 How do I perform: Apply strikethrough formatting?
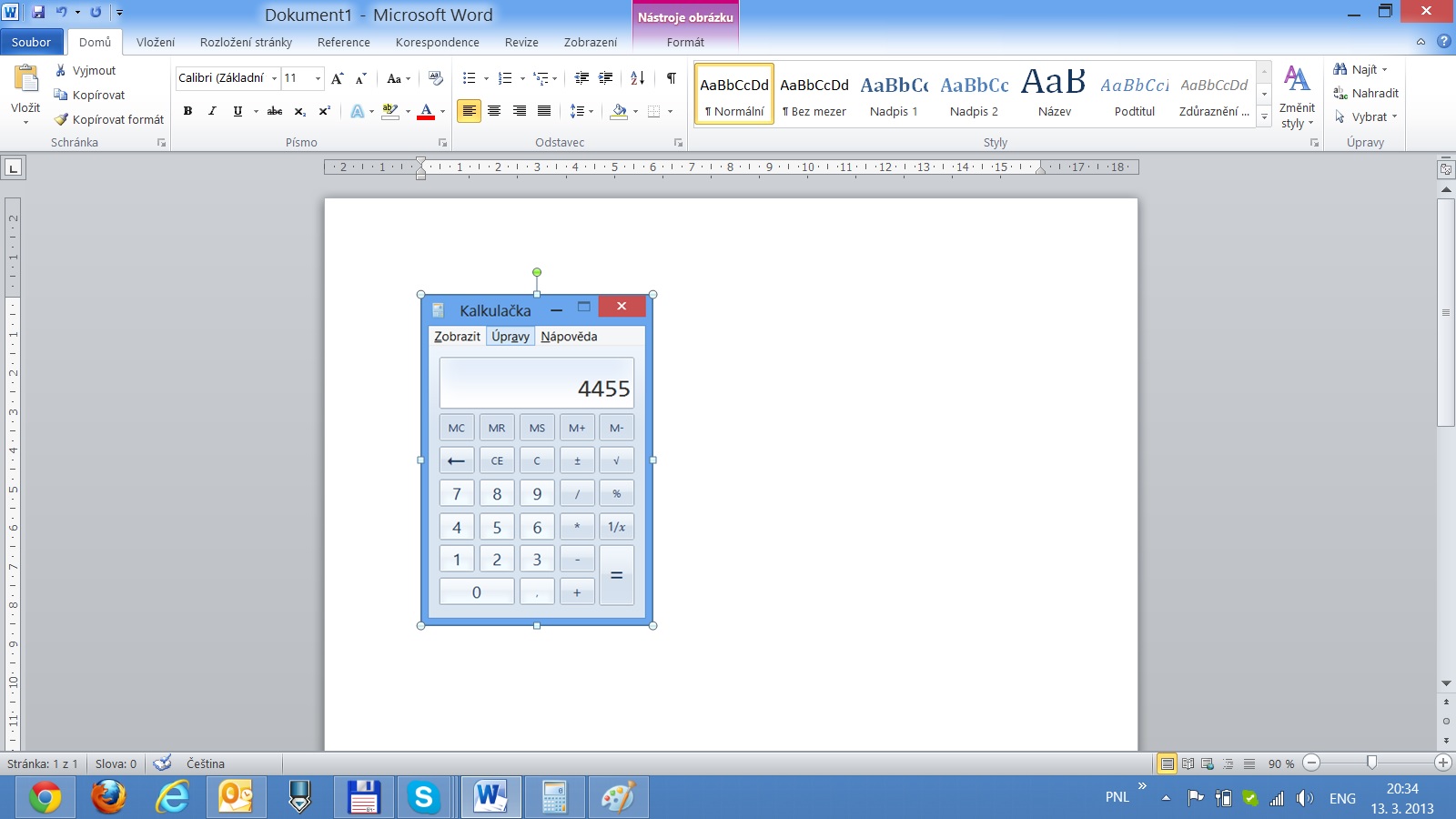coord(275,111)
